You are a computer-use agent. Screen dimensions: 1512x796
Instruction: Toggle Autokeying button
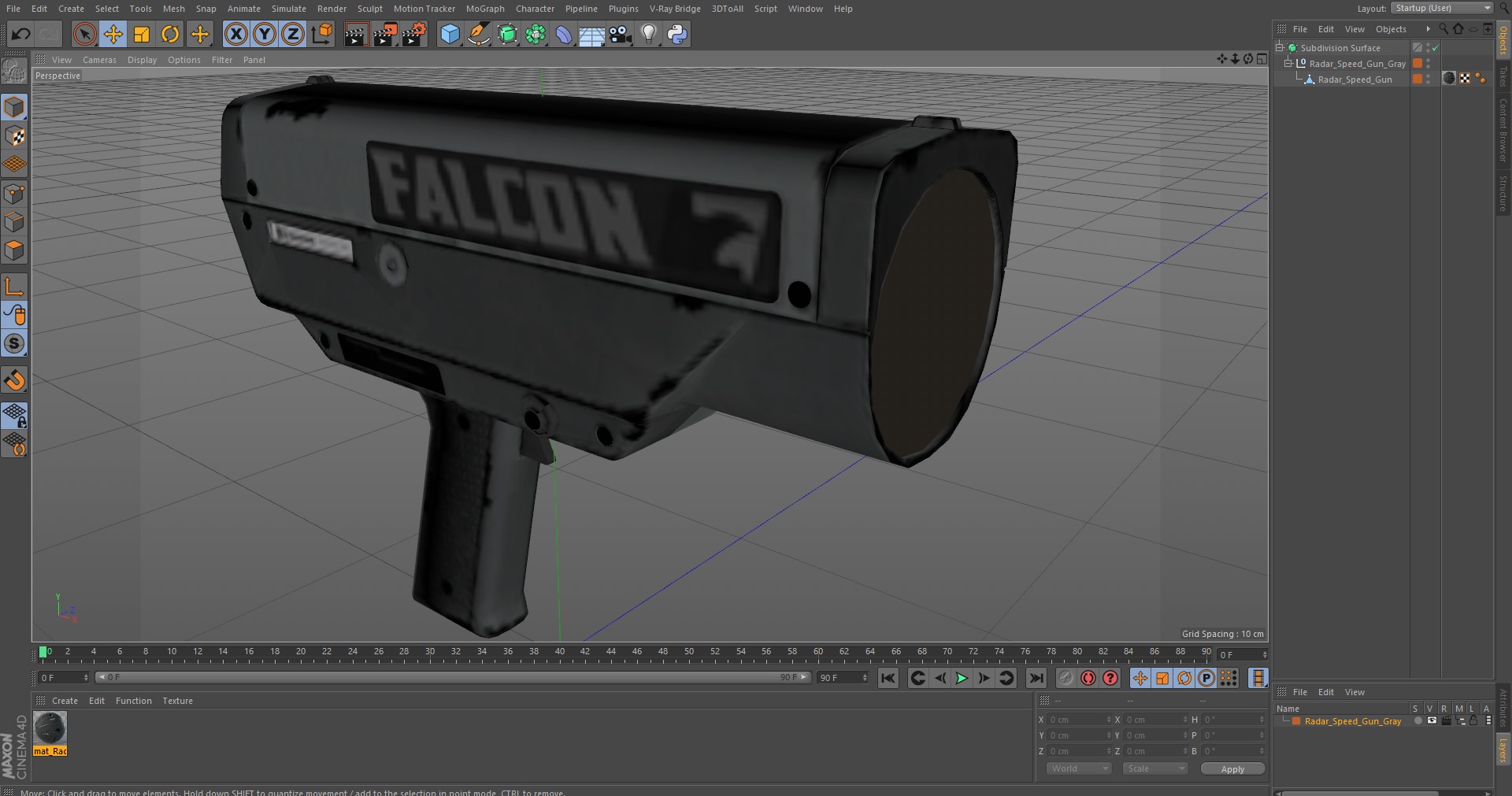(1088, 678)
